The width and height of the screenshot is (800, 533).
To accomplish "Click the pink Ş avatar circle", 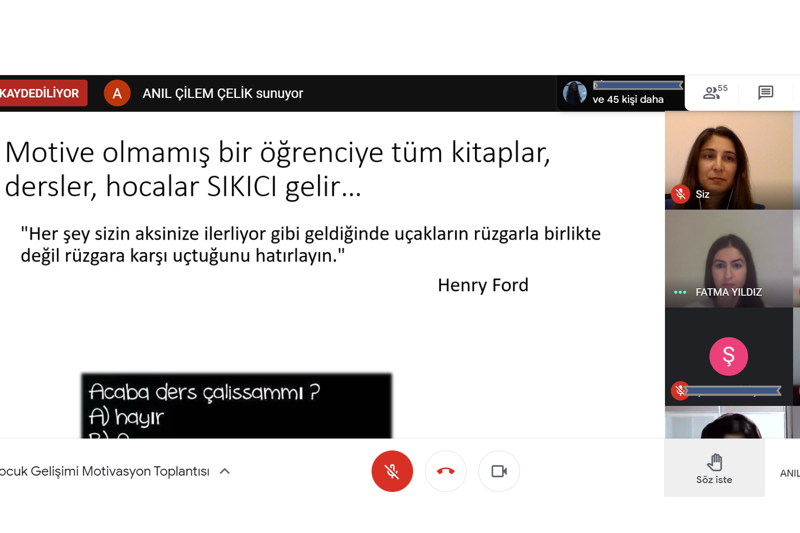I will (x=728, y=356).
